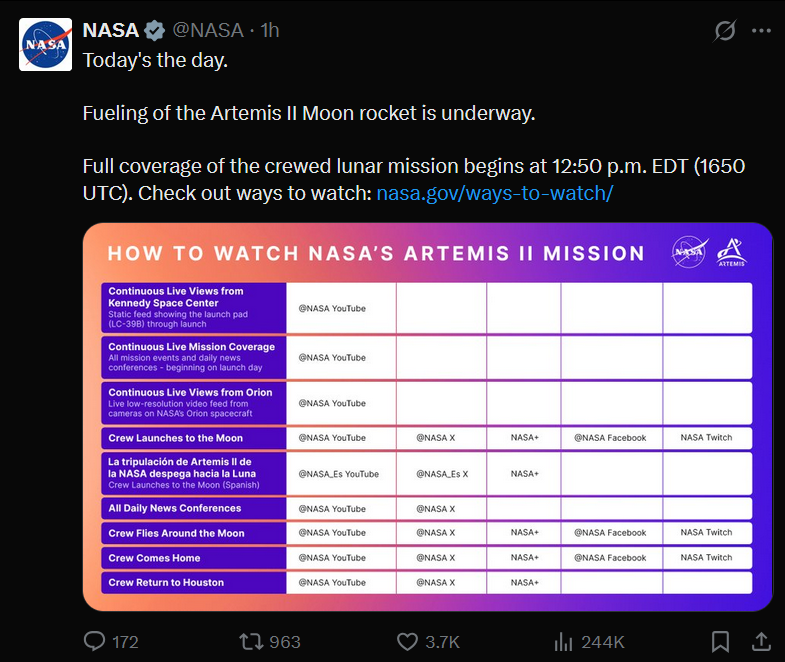Click the 172 replies count
The width and height of the screenshot is (785, 662).
coord(125,641)
